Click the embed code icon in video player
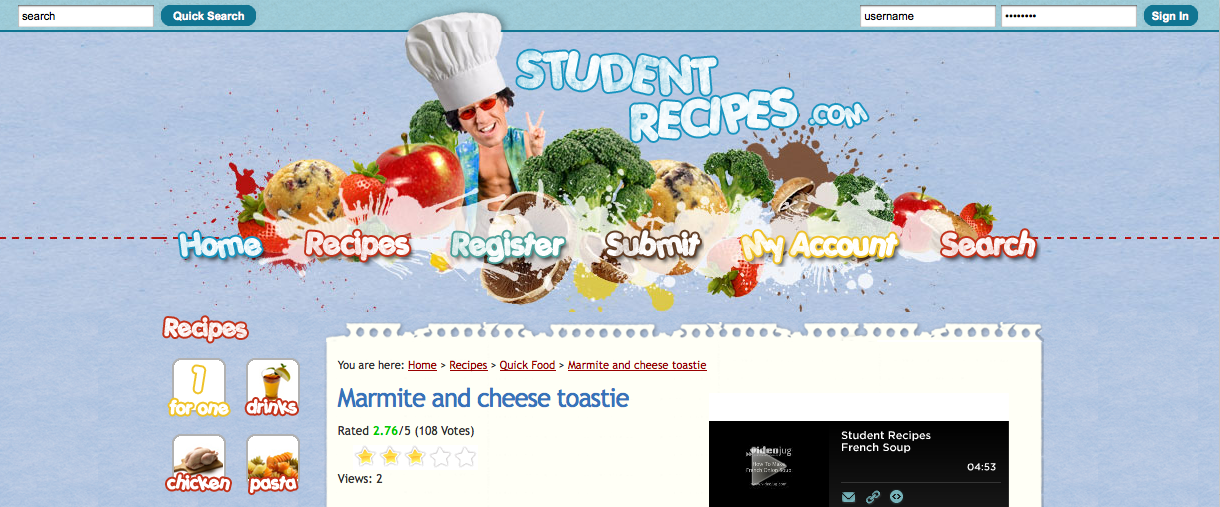 click(x=896, y=497)
